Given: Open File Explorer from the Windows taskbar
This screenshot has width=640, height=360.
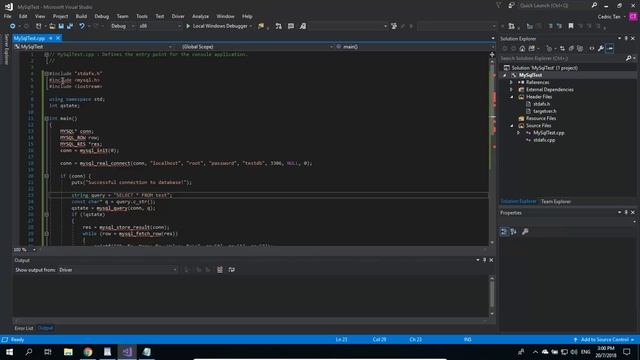Looking at the screenshot, I should point(68,352).
